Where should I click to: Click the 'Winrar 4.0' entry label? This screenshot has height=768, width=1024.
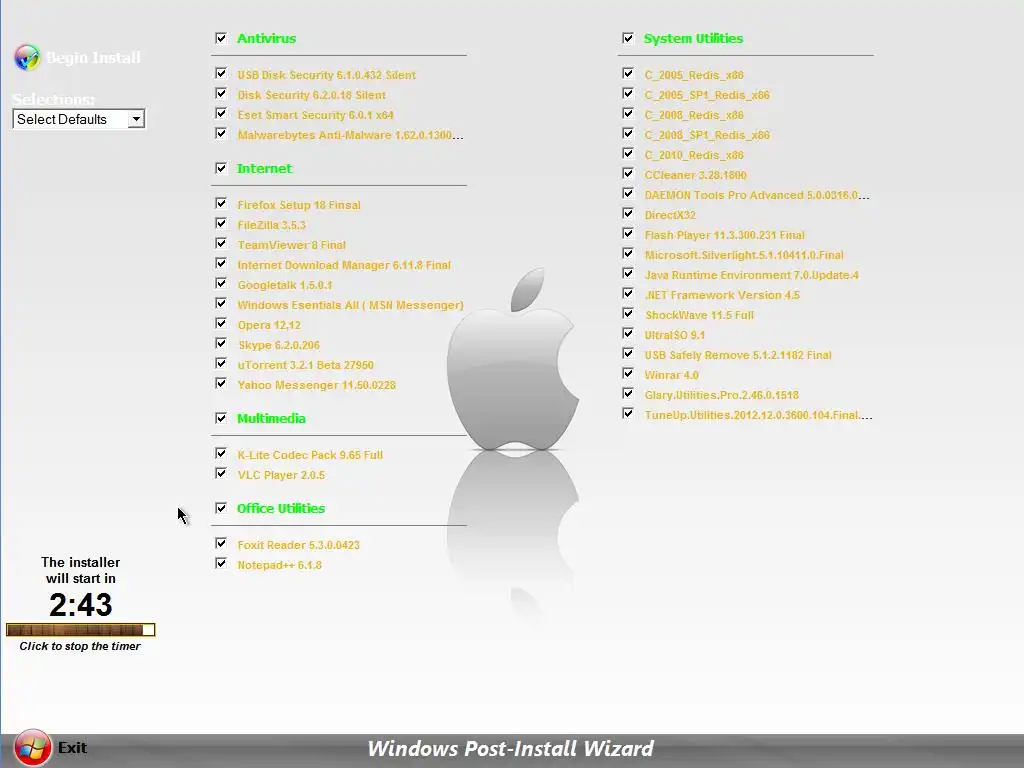coord(671,375)
